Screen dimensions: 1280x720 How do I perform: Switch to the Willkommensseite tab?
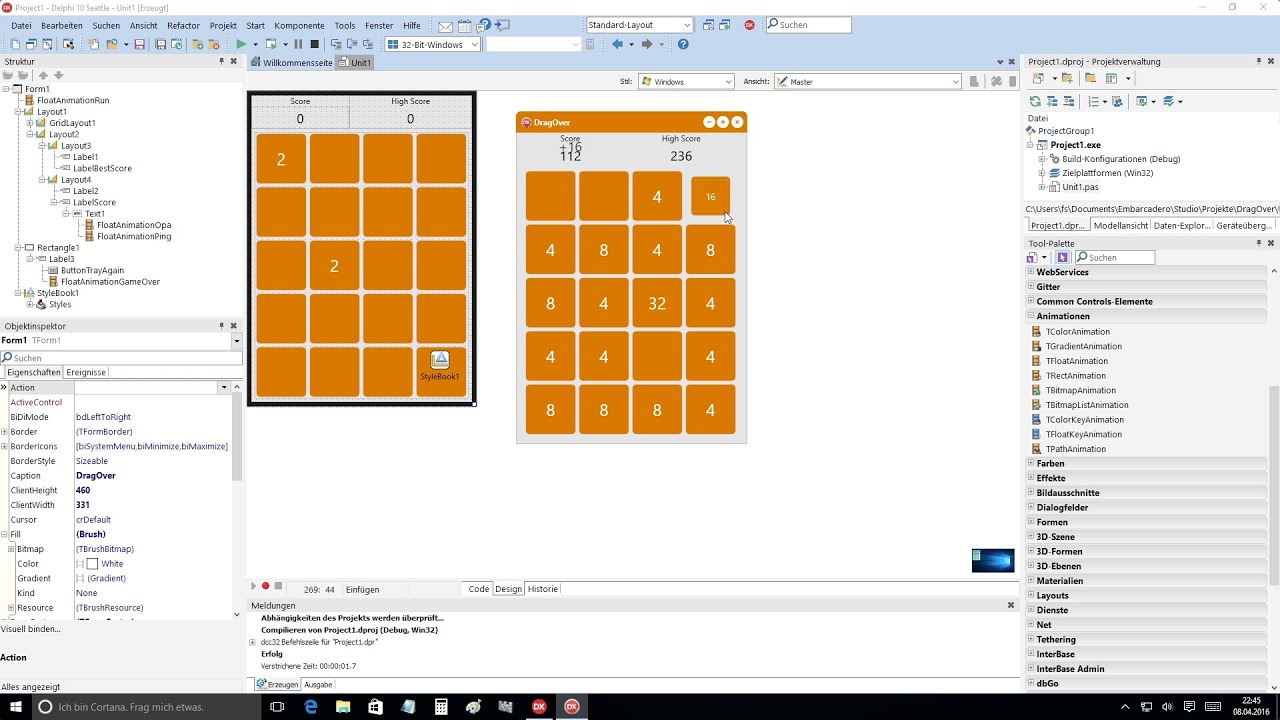click(292, 62)
